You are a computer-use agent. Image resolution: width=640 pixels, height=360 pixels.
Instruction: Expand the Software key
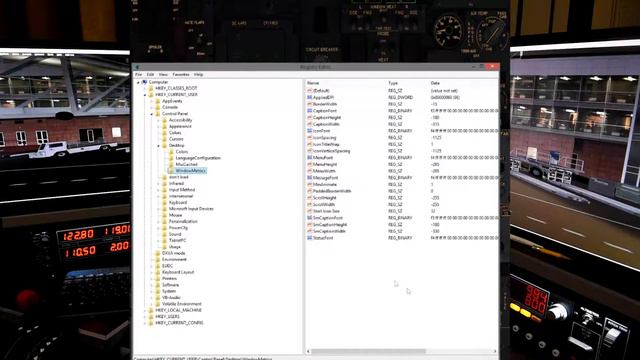pos(151,285)
